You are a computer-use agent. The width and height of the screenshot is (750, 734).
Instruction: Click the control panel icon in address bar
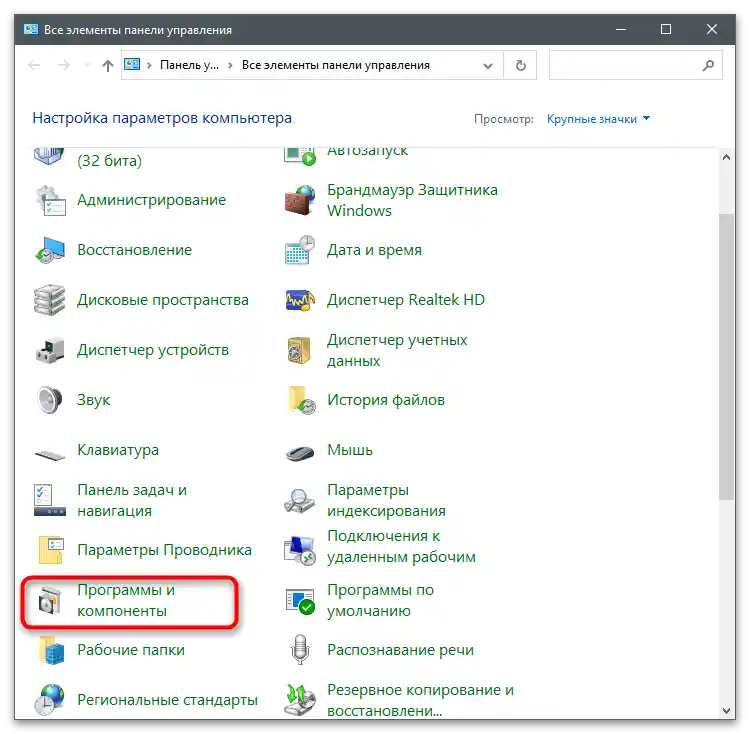click(132, 65)
